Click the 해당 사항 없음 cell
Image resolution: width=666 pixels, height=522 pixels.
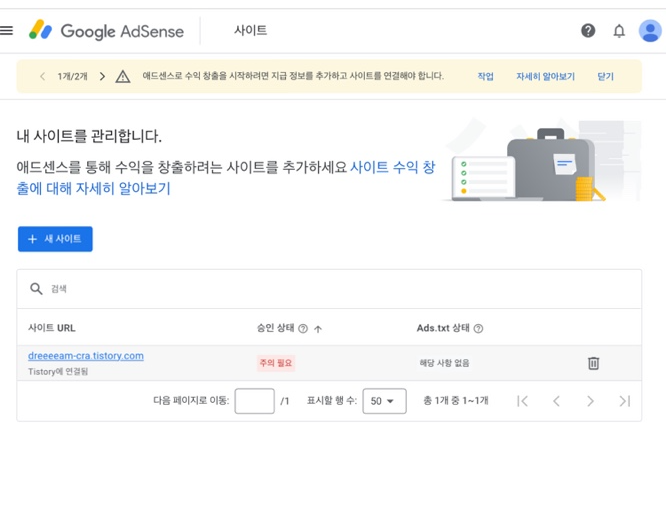444,363
